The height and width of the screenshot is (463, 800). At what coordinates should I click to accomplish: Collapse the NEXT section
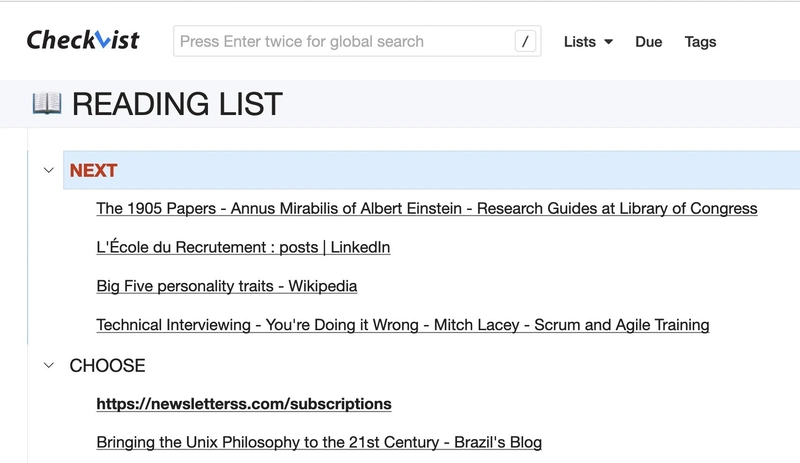point(48,170)
